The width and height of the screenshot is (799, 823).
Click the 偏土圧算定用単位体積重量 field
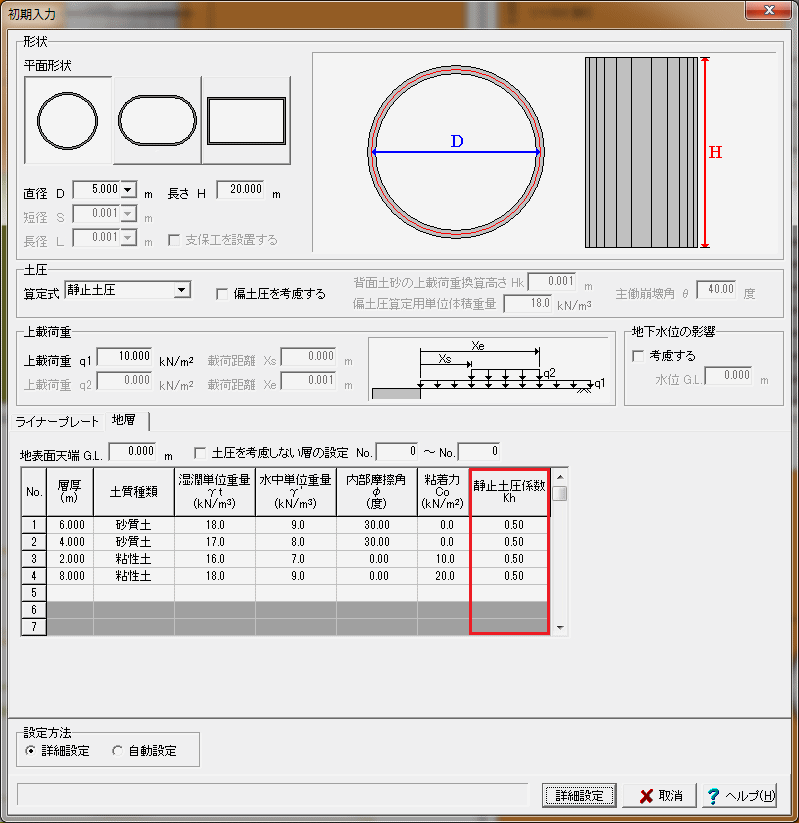[528, 303]
